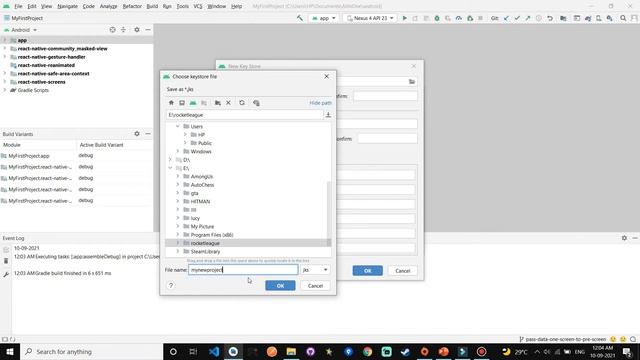
Task: Select the SteamLibrary folder
Action: point(205,251)
